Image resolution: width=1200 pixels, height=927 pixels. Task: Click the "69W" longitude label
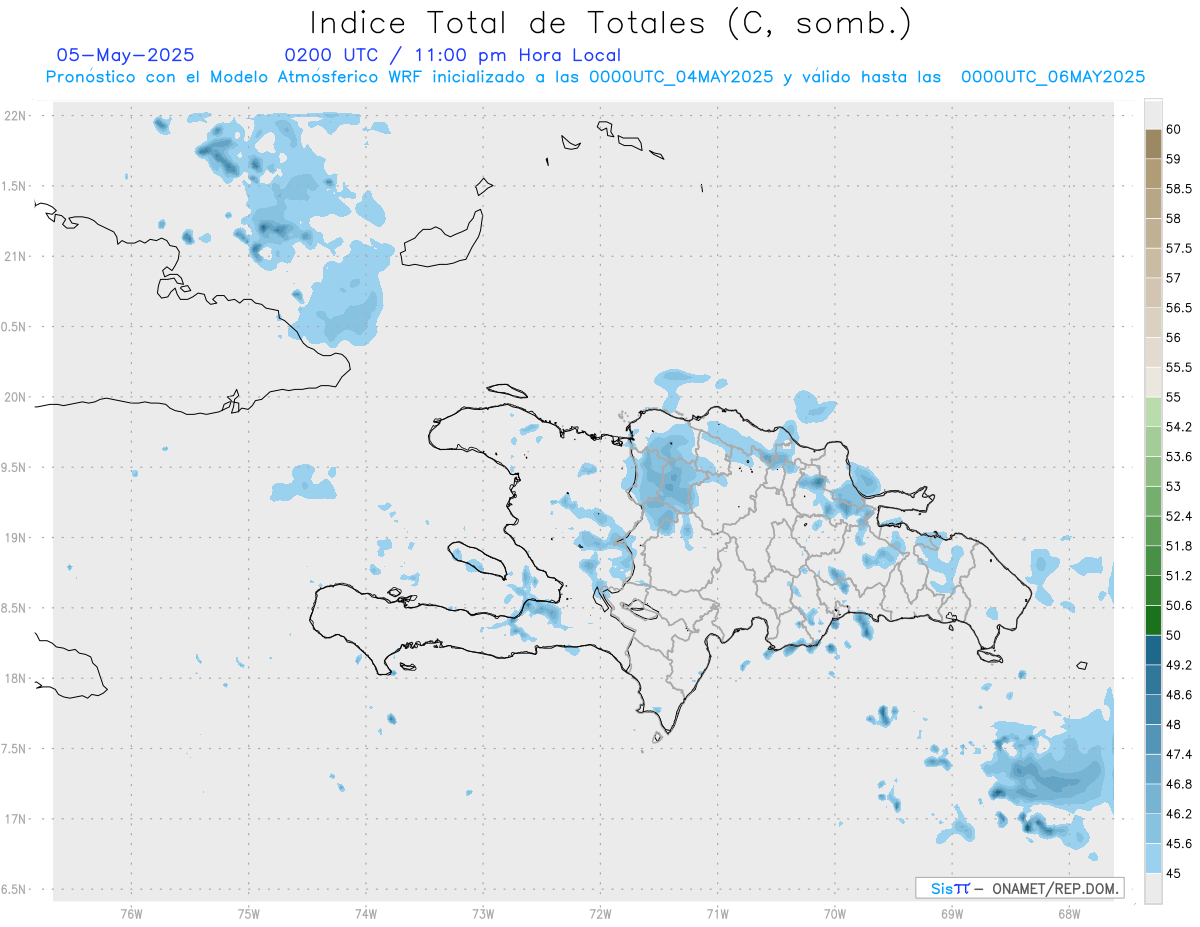pos(951,913)
